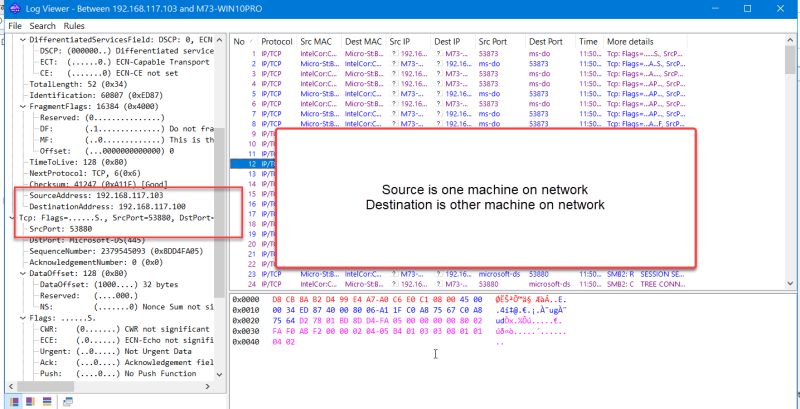Sort by the More details column header
The height and width of the screenshot is (409, 800).
click(630, 42)
